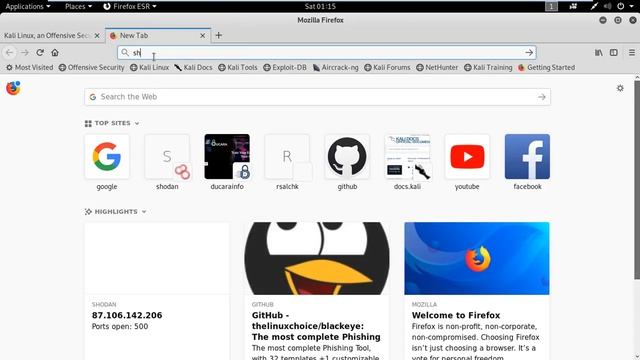Click the page vertical scrollbar
Image resolution: width=640 pixels, height=360 pixels.
coord(637,180)
